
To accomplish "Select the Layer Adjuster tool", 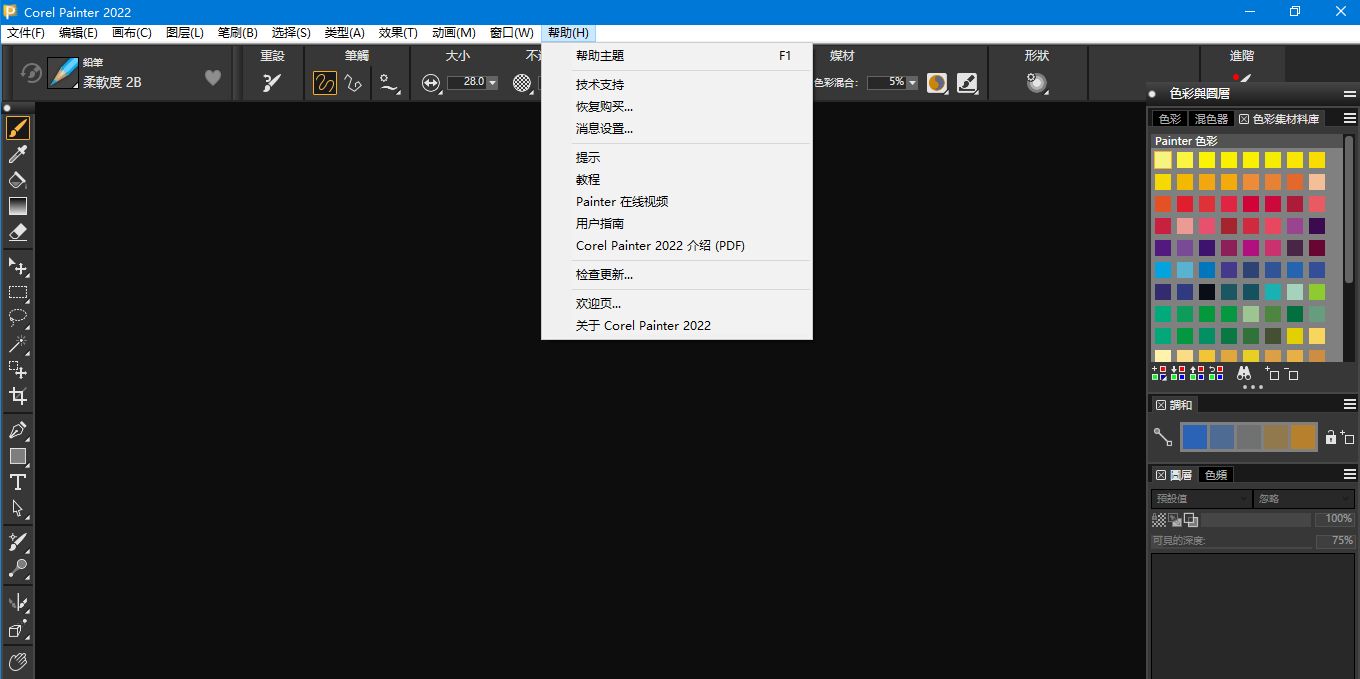I will click(x=18, y=267).
